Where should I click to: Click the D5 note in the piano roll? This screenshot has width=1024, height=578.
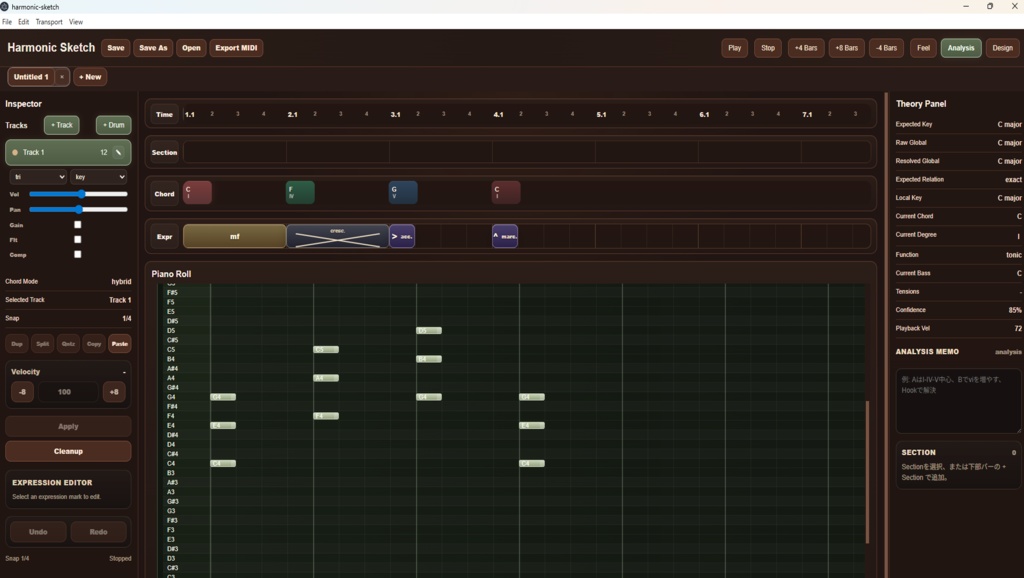pyautogui.click(x=429, y=330)
